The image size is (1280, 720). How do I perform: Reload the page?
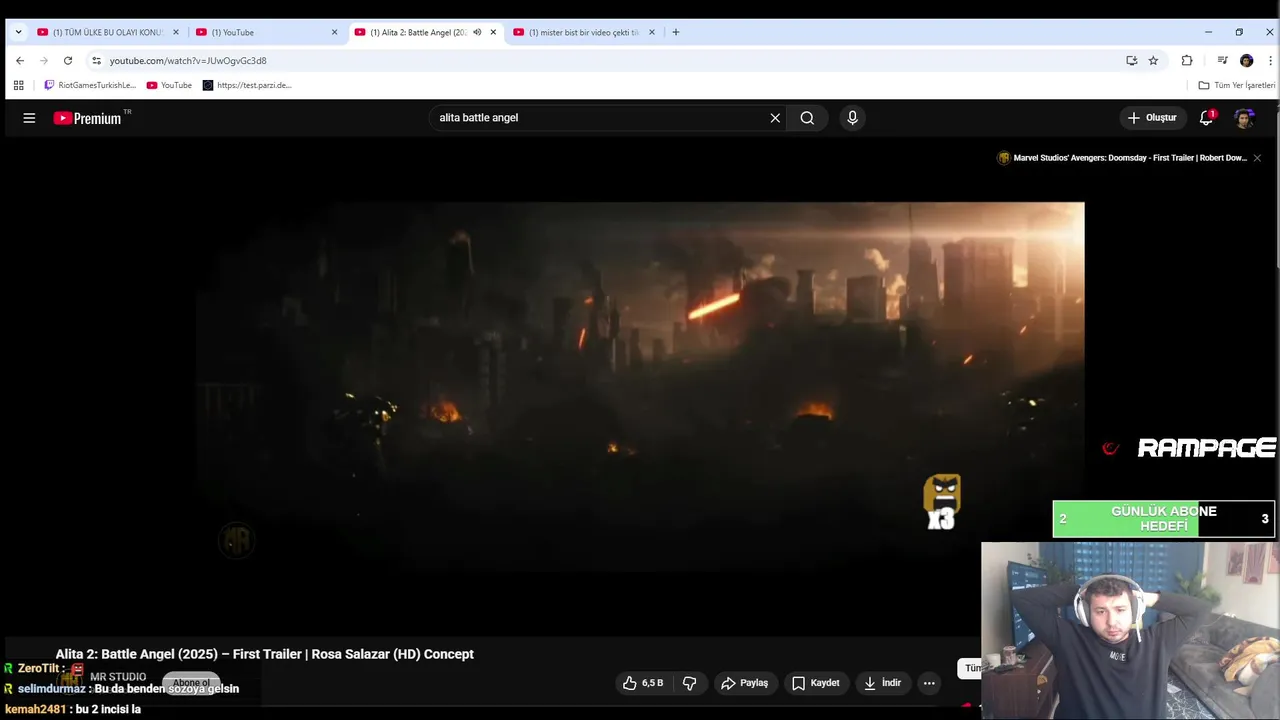pos(68,60)
